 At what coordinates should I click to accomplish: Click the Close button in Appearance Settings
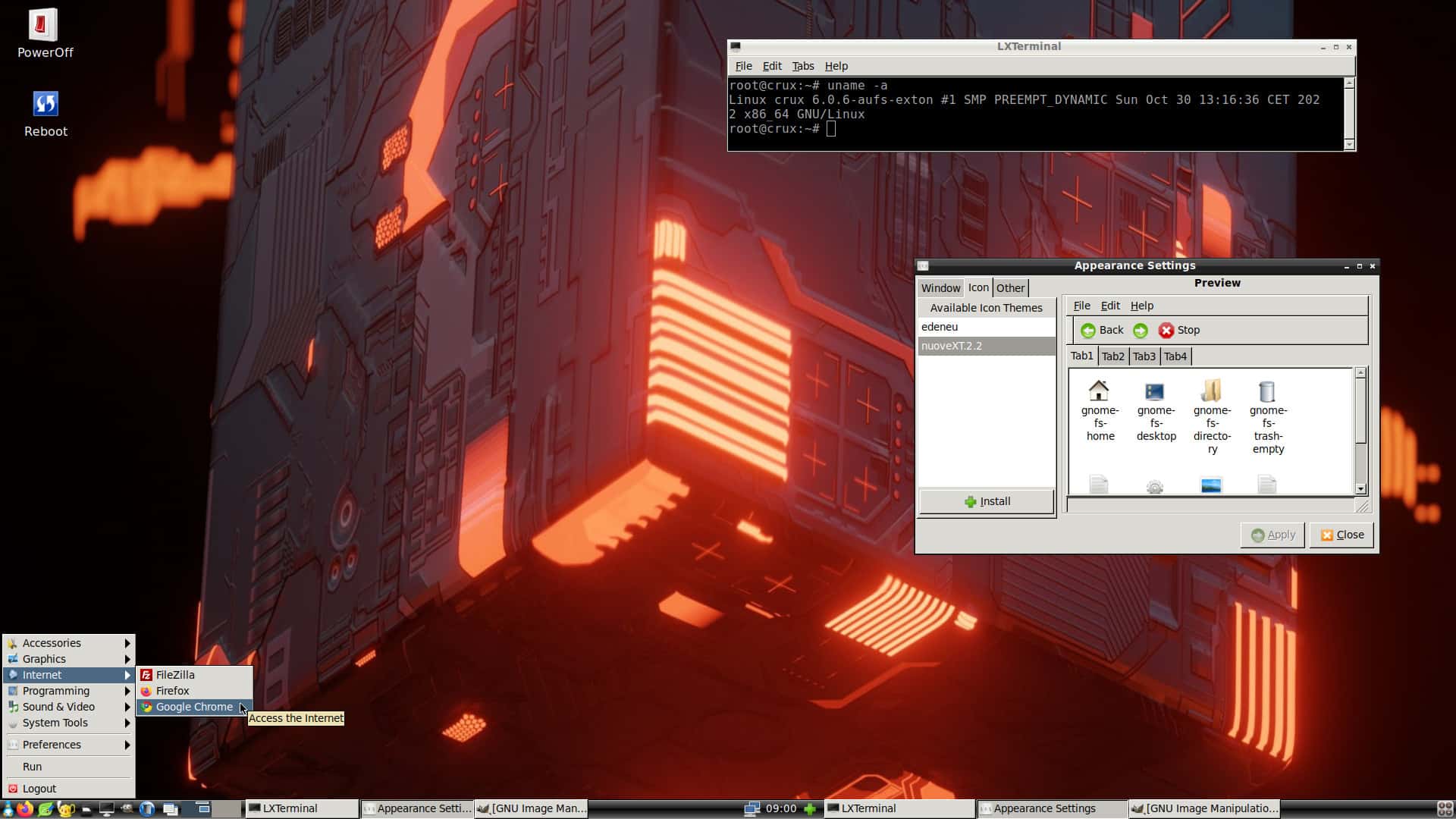pos(1341,535)
